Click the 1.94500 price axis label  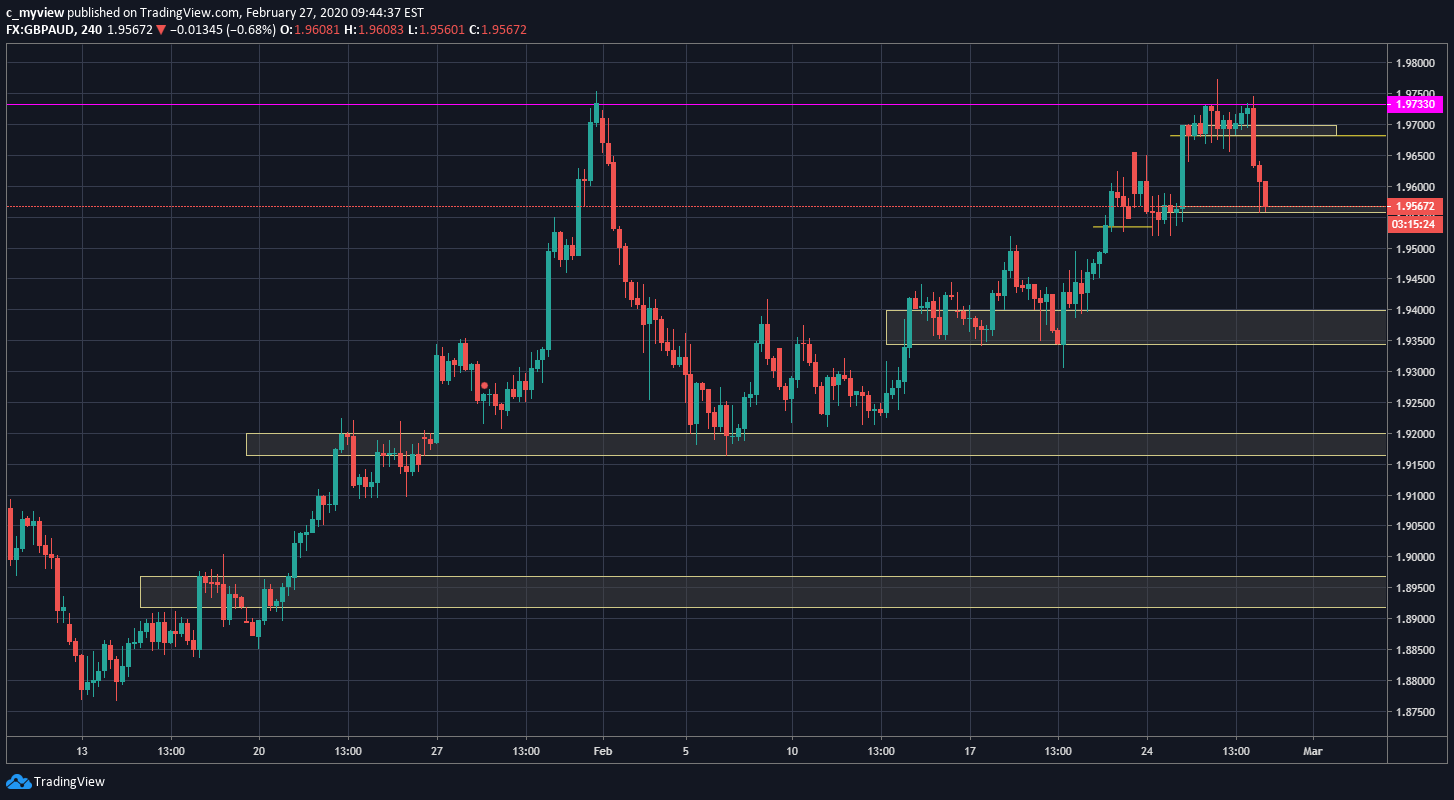1415,280
